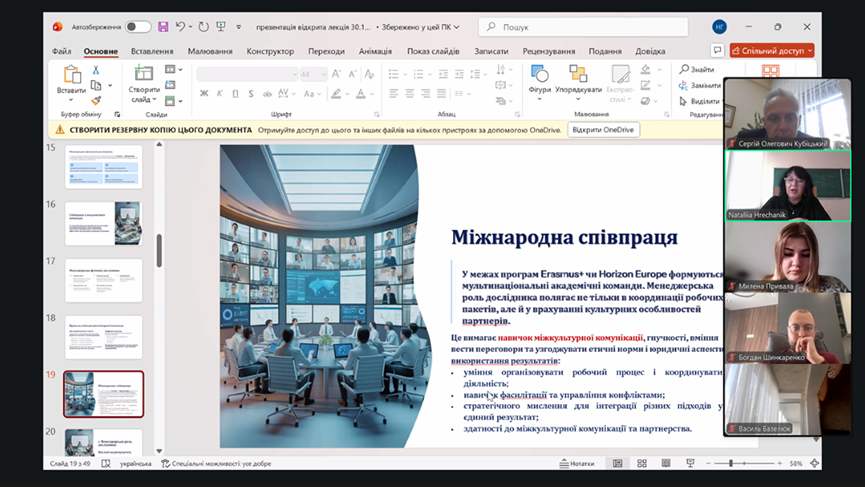Select slide 16 thumbnail
This screenshot has width=865, height=487.
pyautogui.click(x=103, y=223)
